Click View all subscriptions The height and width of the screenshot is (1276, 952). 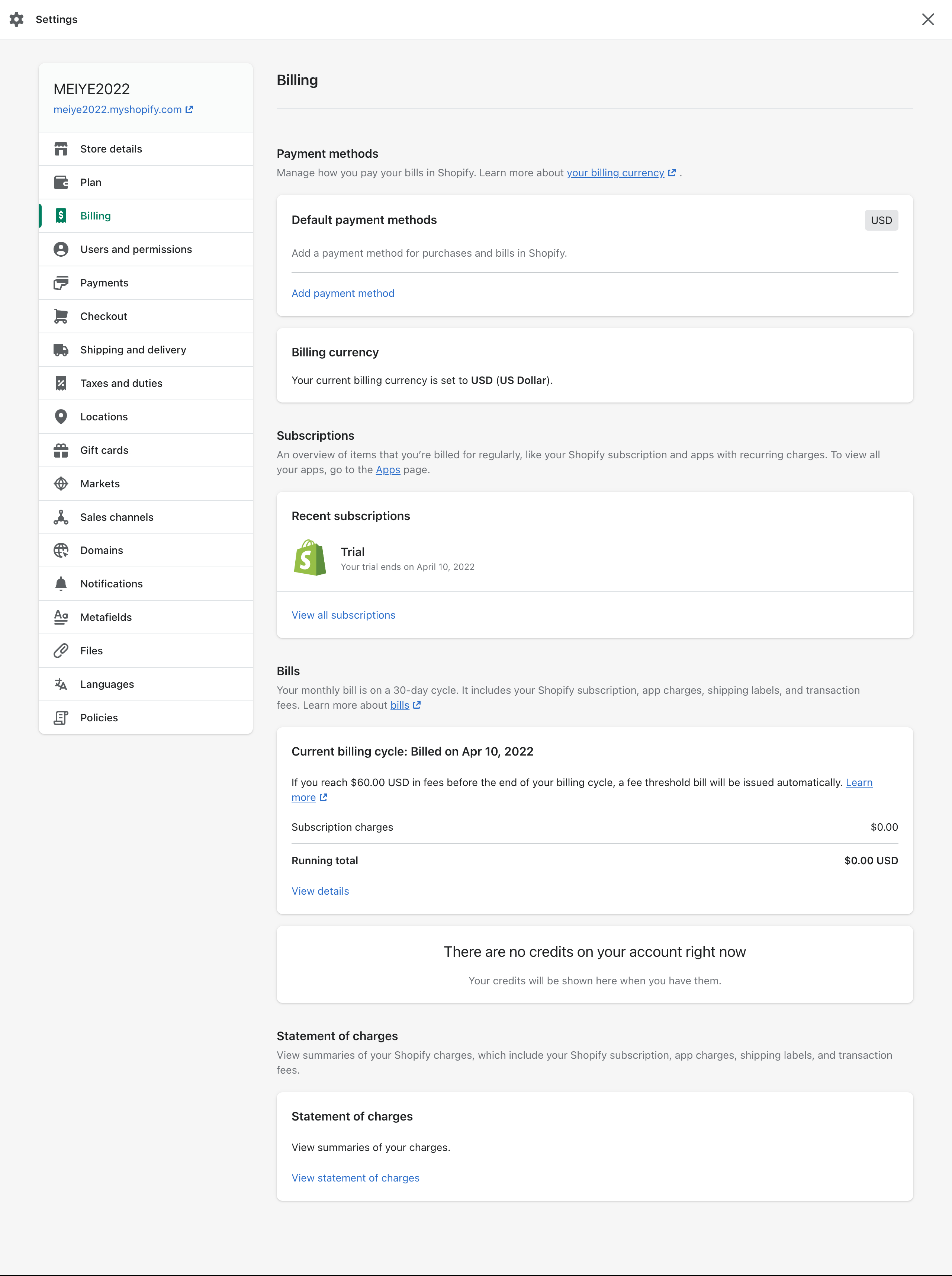[344, 615]
